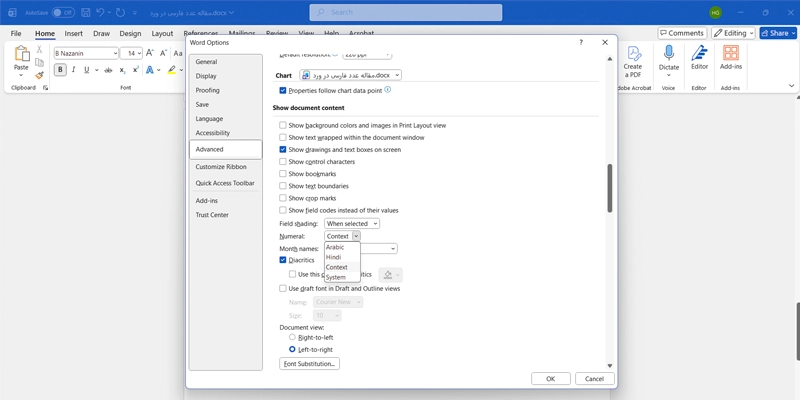Image resolution: width=800 pixels, height=400 pixels.
Task: Click the Paste icon in Clipboard group
Action: (21, 57)
